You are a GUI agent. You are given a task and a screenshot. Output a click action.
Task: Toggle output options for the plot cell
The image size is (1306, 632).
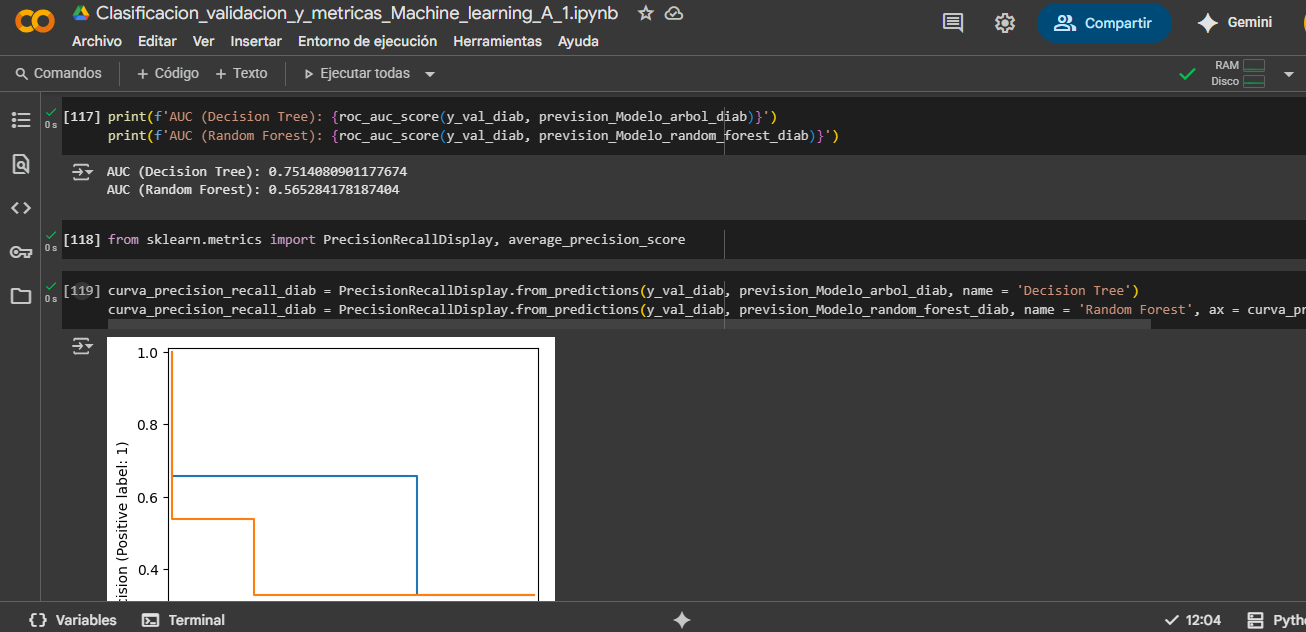pyautogui.click(x=82, y=346)
